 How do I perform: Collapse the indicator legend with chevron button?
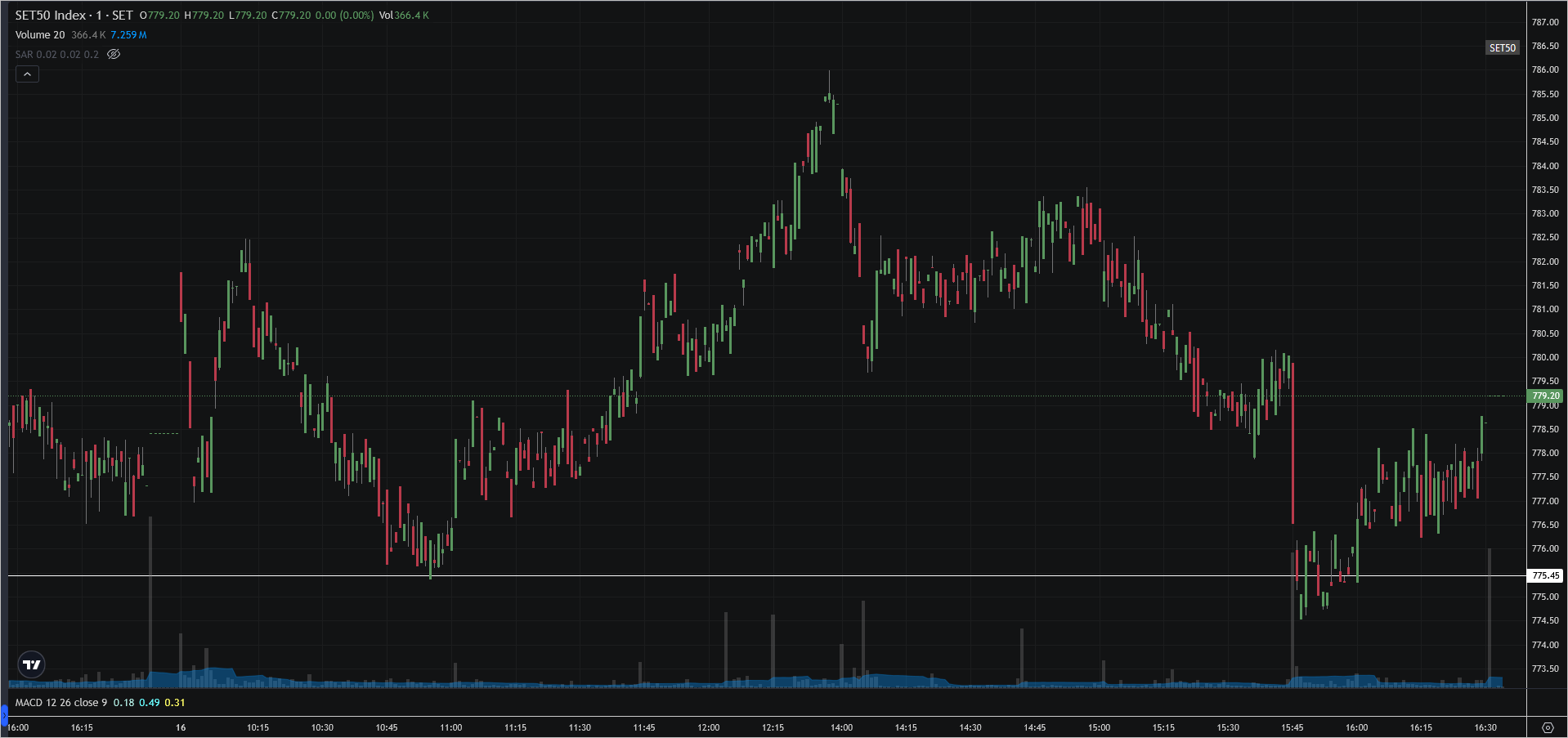tap(27, 74)
